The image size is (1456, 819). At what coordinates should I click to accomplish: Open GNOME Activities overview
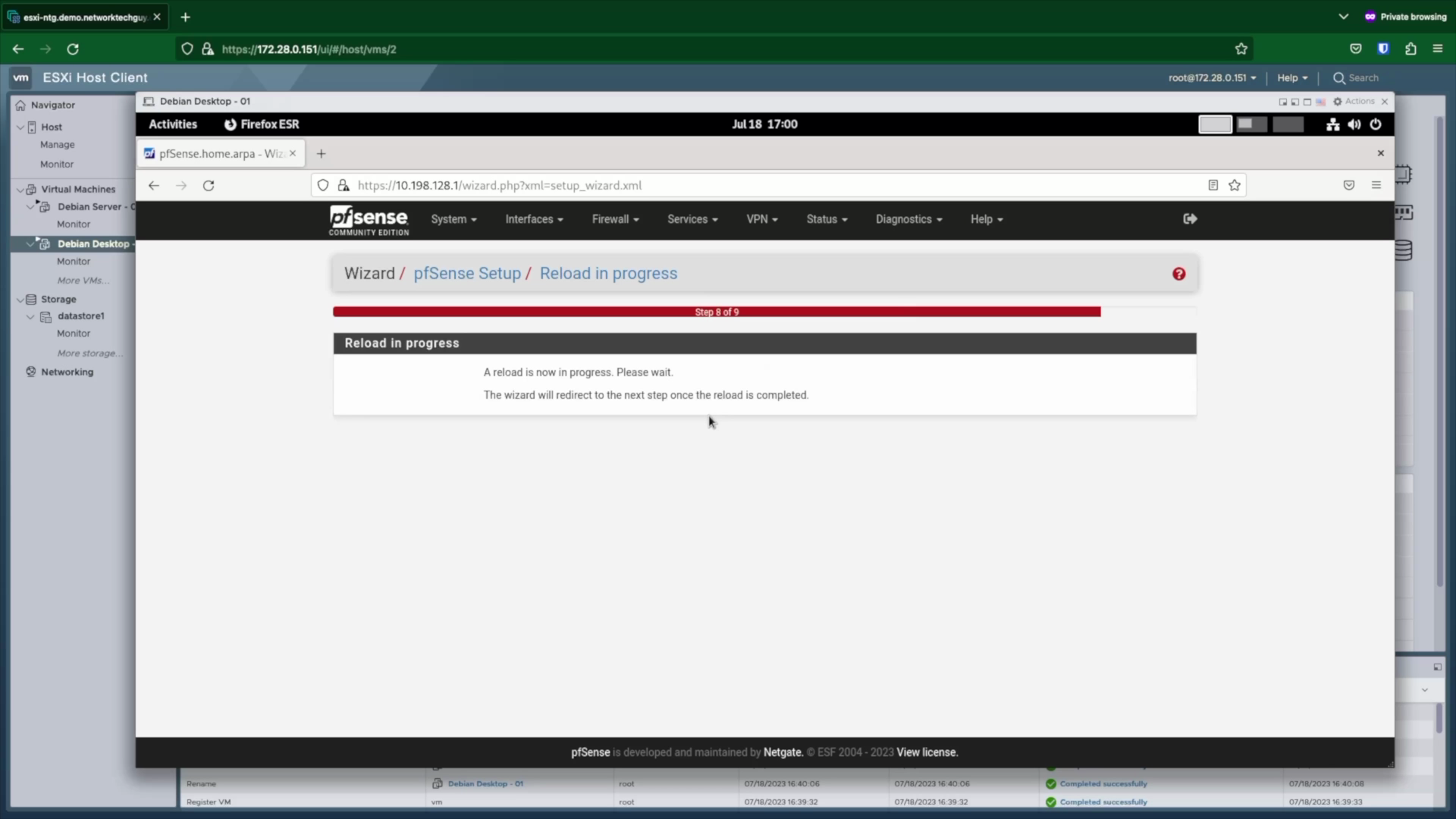coord(173,124)
